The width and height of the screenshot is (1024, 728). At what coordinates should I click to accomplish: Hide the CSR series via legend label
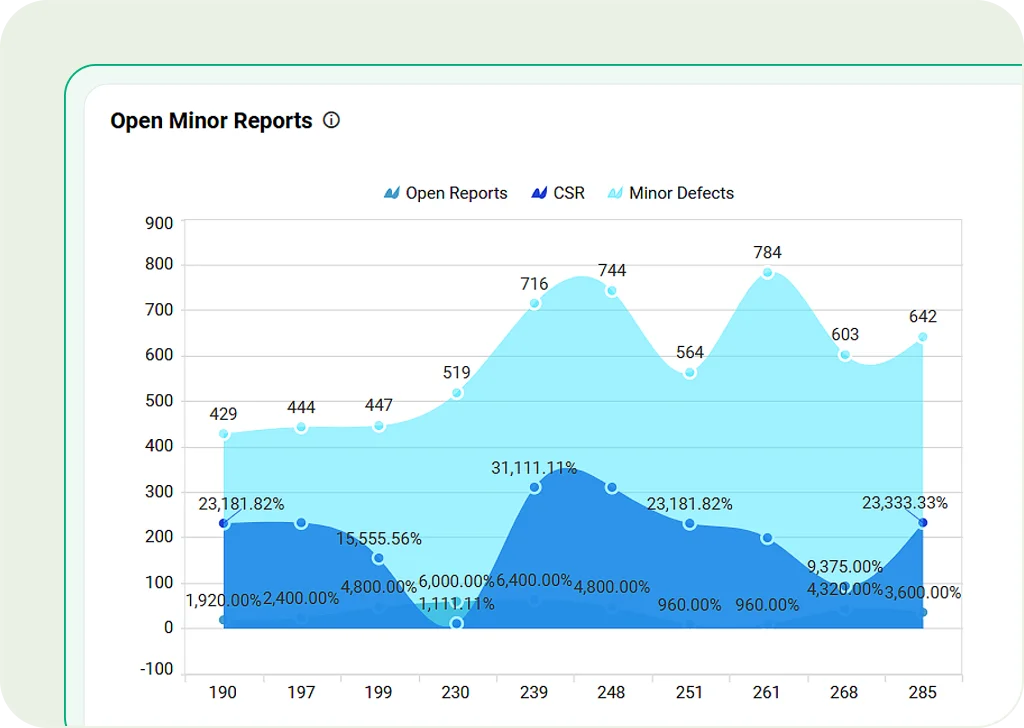pyautogui.click(x=569, y=193)
